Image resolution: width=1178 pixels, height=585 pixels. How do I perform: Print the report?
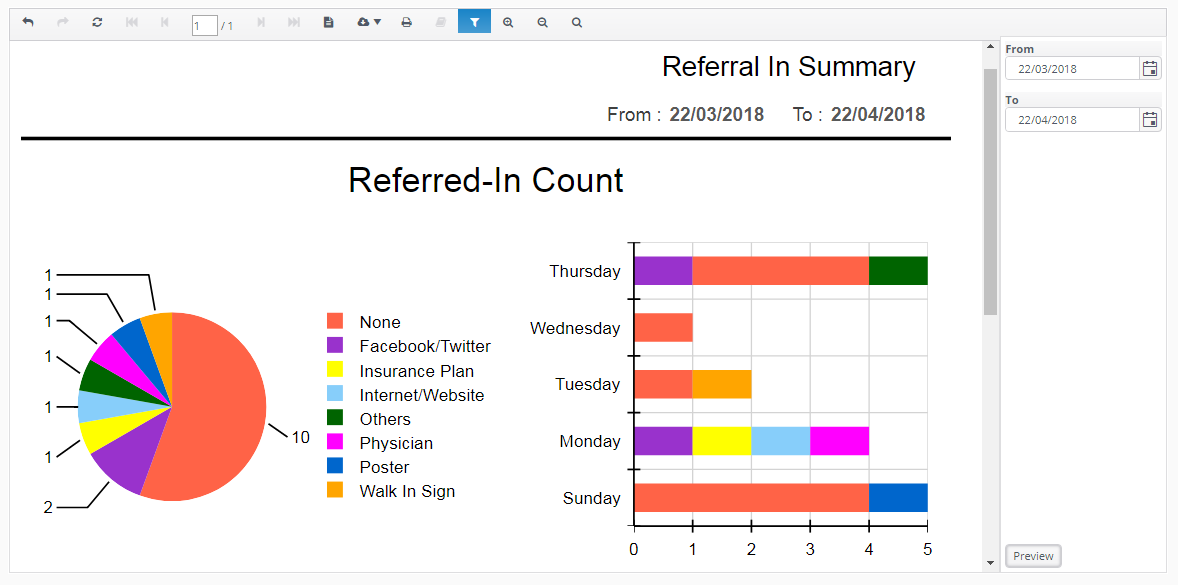(x=406, y=22)
